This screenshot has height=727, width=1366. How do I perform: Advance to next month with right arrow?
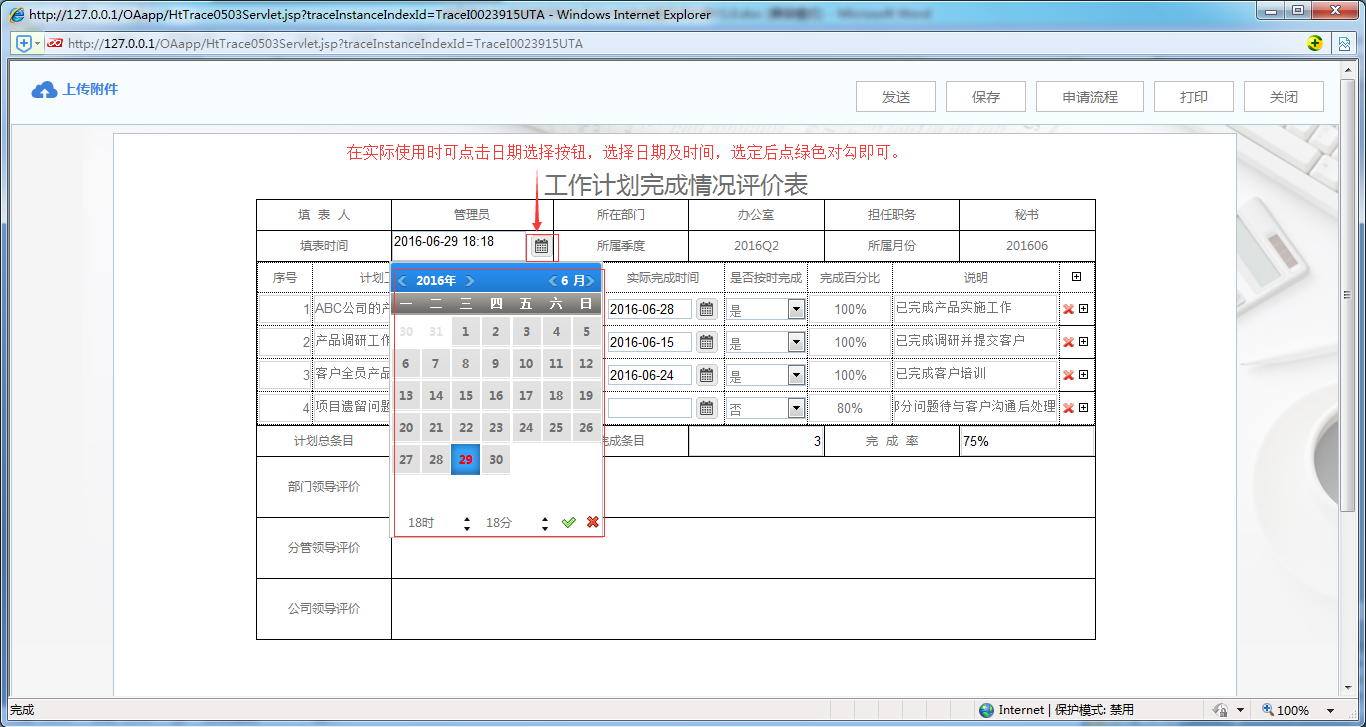point(590,280)
